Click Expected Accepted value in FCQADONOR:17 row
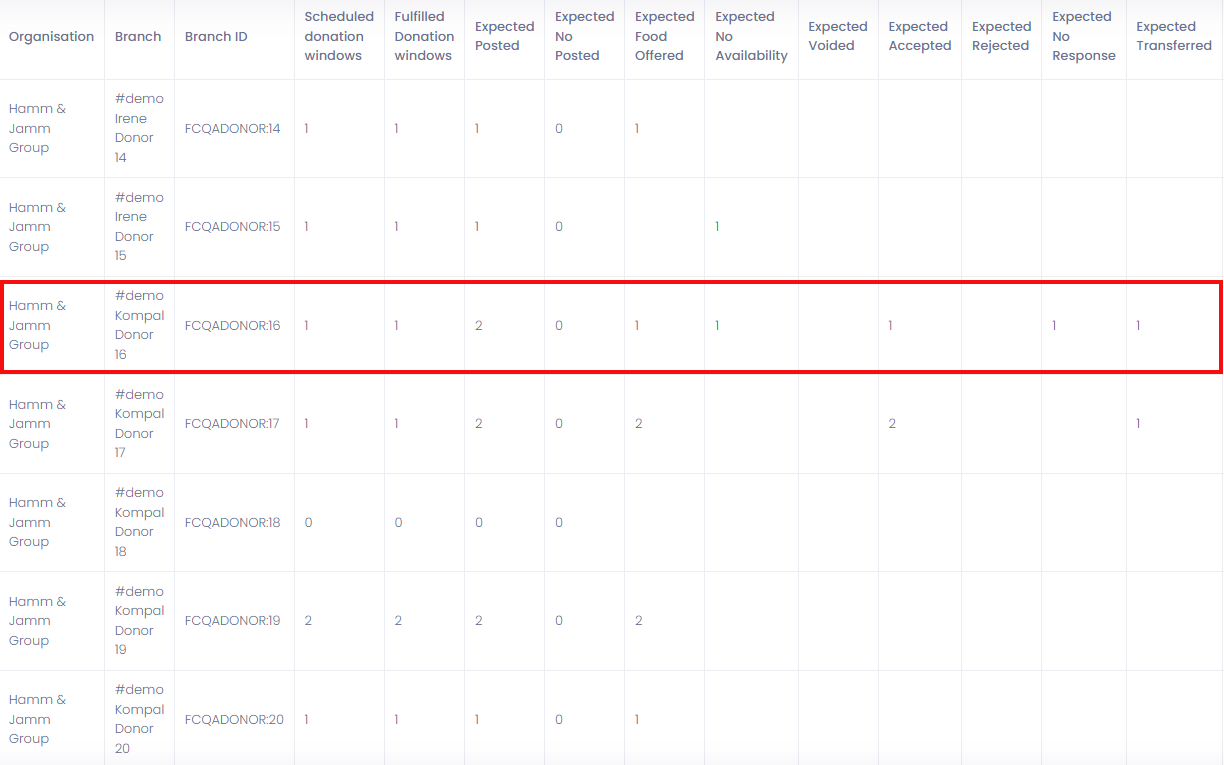Screen dimensions: 1224x765 click(x=892, y=424)
